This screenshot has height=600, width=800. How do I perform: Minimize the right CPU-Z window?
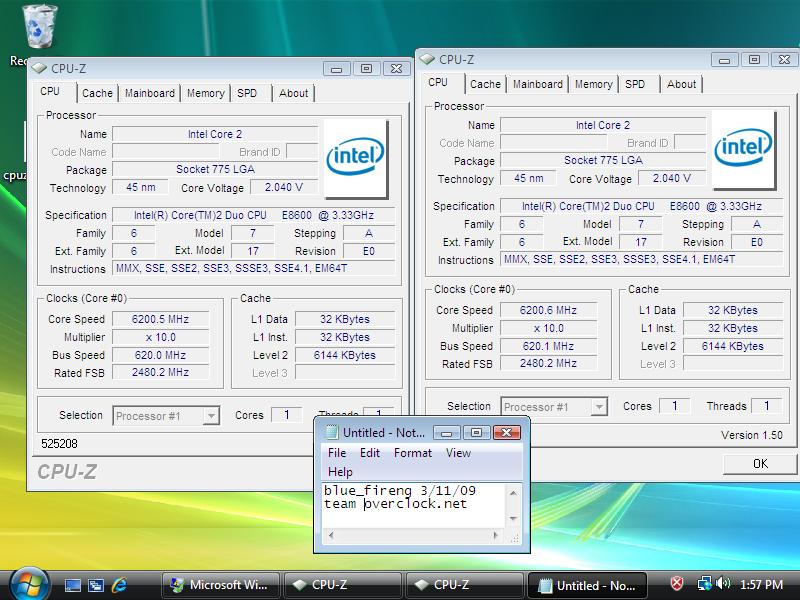[724, 60]
